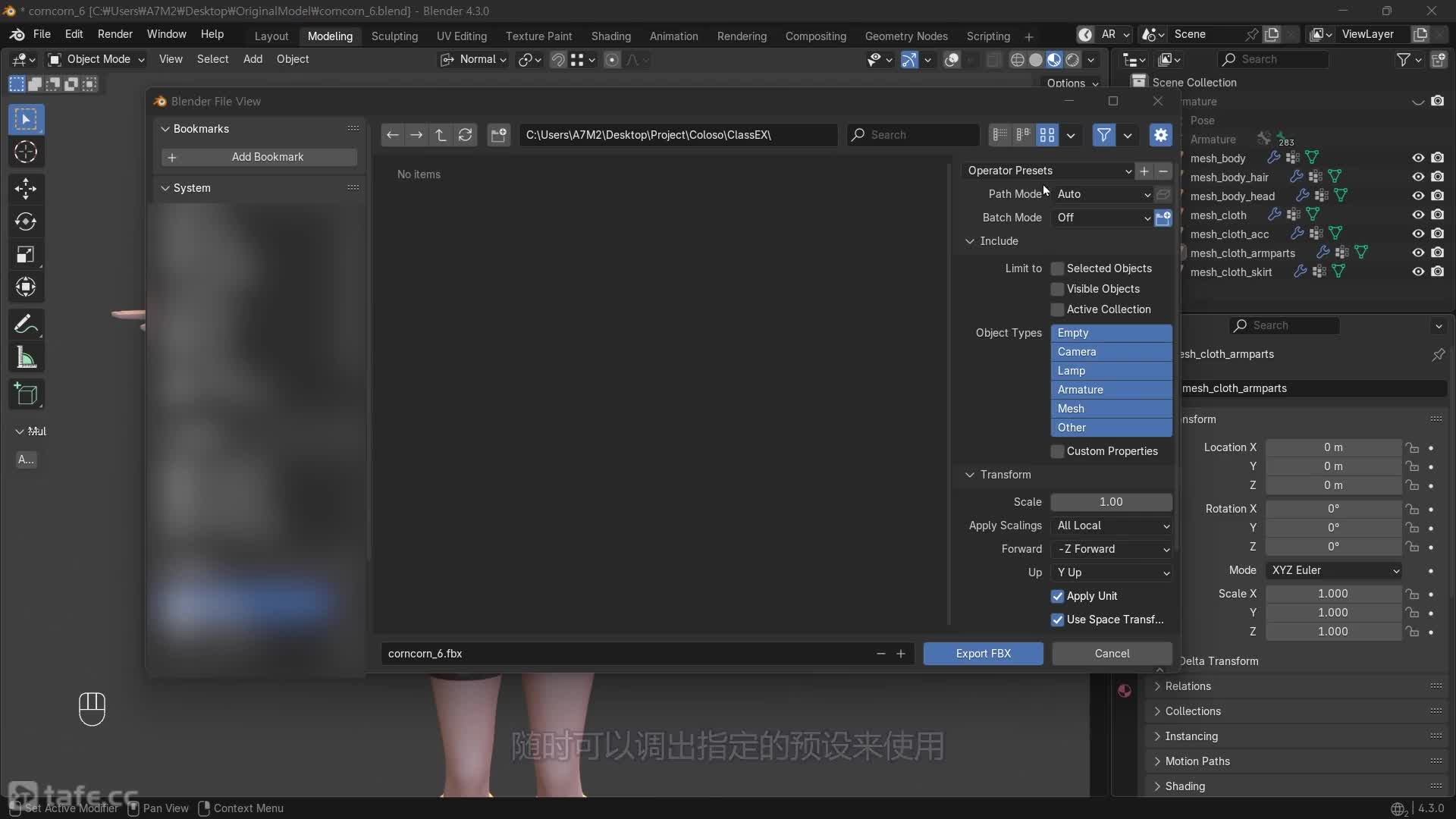Viewport: 1456px width, 819px height.
Task: Select the Move tool in toolbar
Action: coord(26,188)
